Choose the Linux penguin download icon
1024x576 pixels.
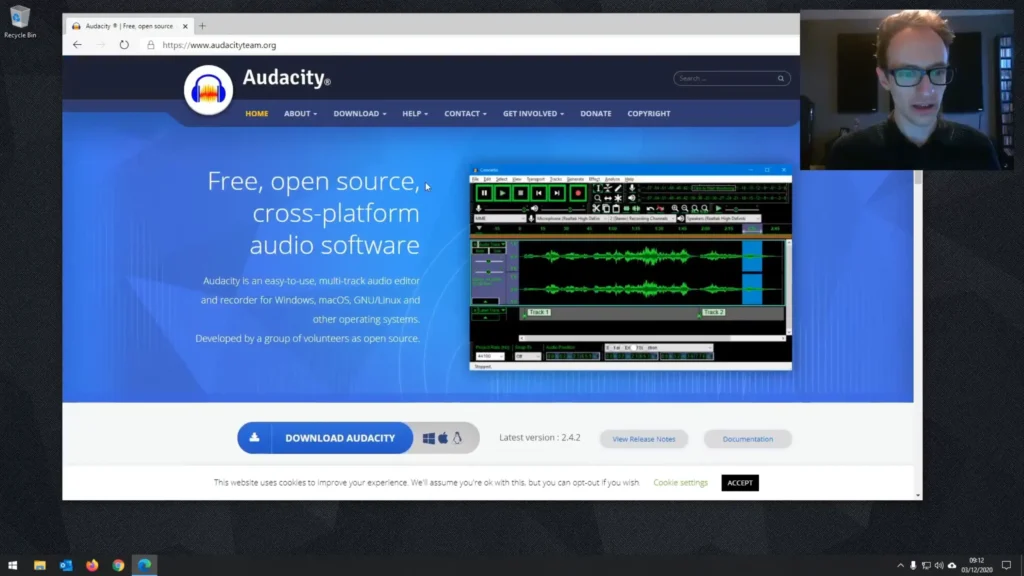[457, 438]
